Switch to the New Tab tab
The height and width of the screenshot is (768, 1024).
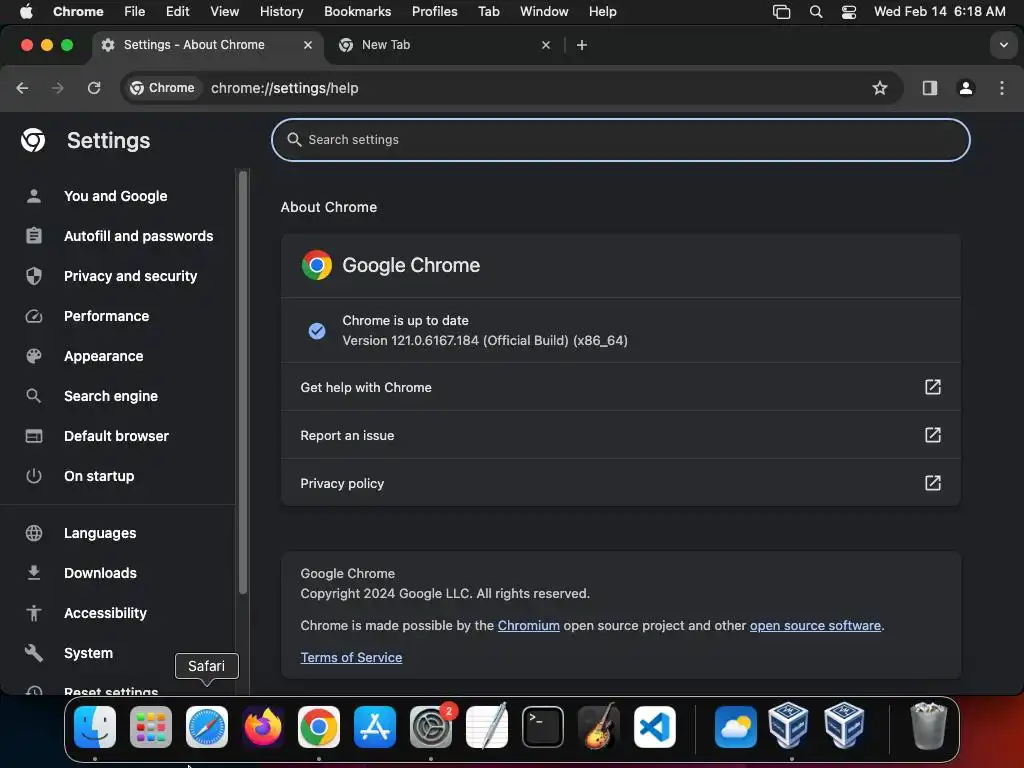(x=444, y=45)
